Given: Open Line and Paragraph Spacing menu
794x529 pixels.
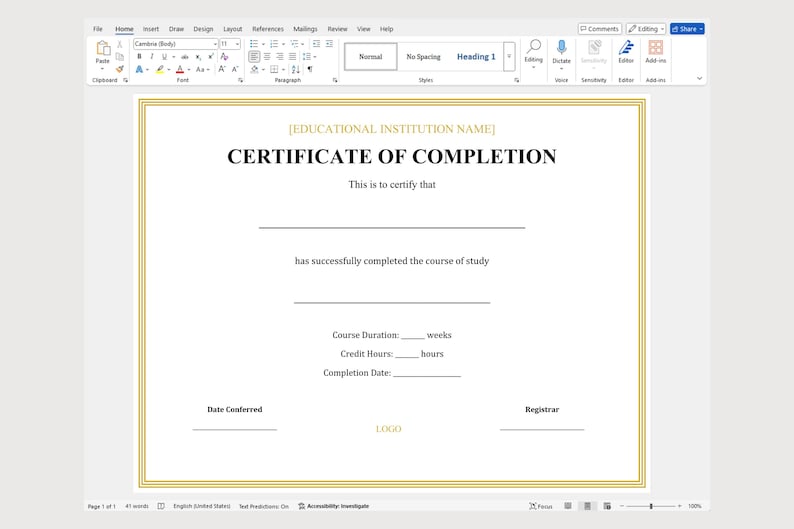Looking at the screenshot, I should (x=307, y=57).
